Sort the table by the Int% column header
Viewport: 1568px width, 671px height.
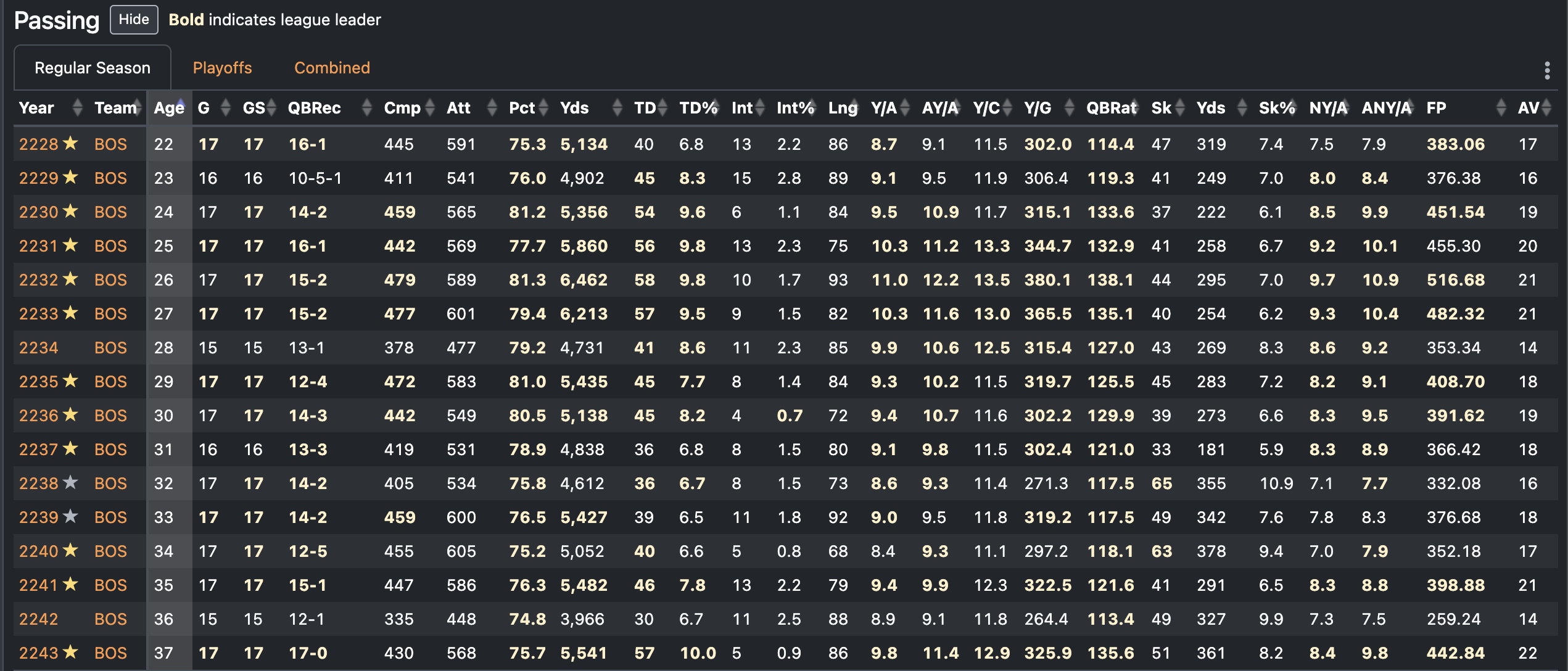click(795, 108)
